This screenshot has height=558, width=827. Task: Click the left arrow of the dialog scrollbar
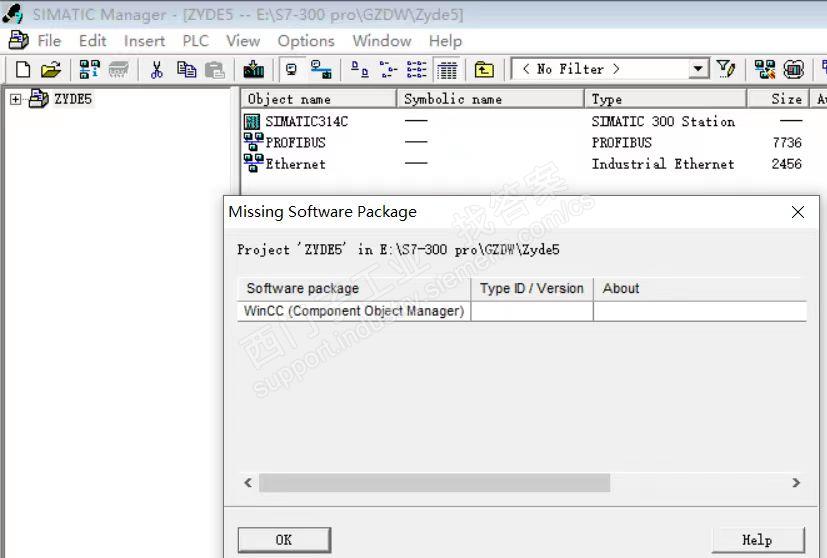[248, 483]
